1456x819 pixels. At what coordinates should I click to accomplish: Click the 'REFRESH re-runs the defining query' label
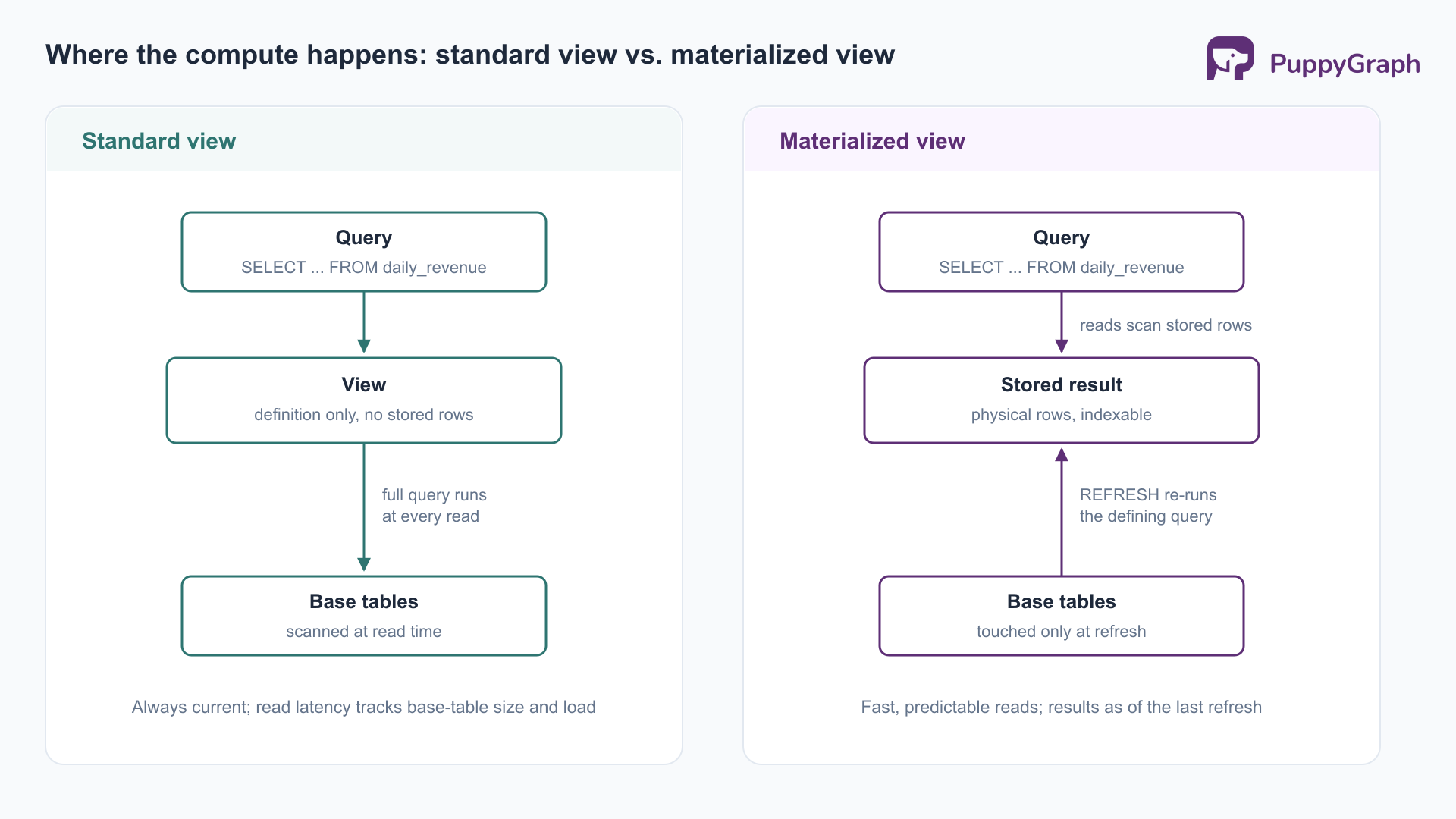pos(1148,506)
